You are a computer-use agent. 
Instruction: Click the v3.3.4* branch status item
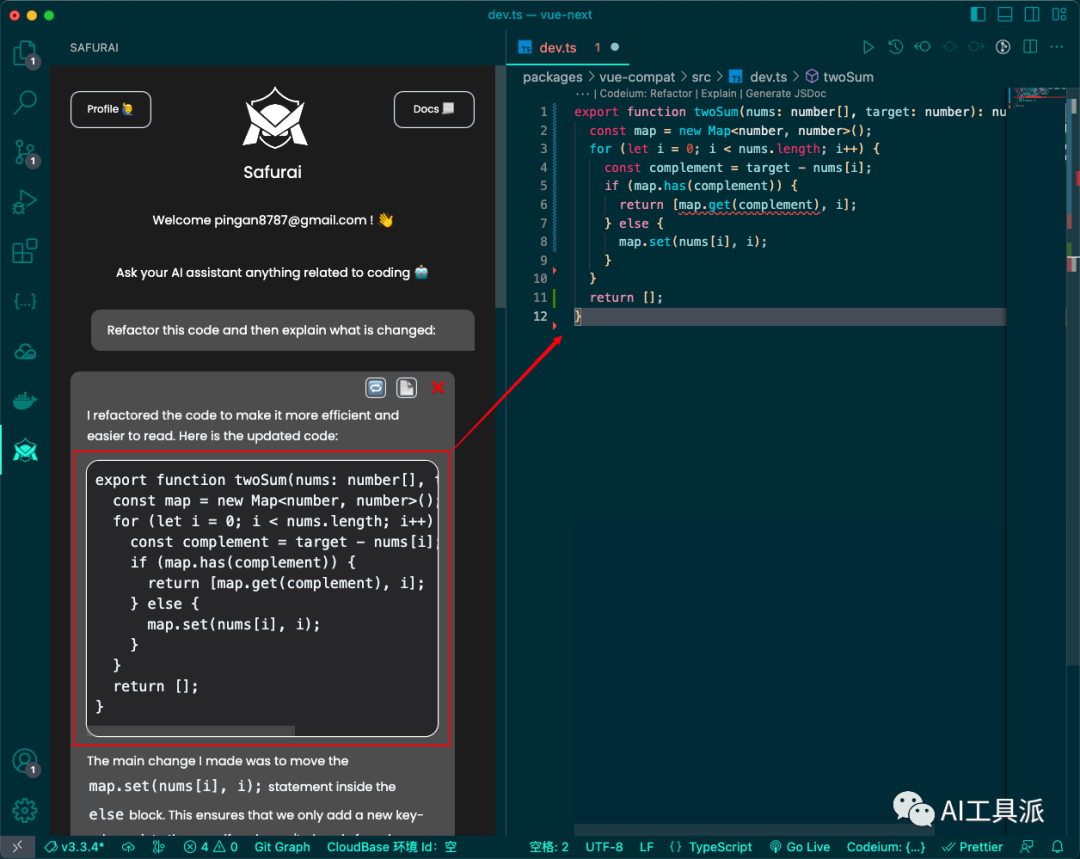74,847
